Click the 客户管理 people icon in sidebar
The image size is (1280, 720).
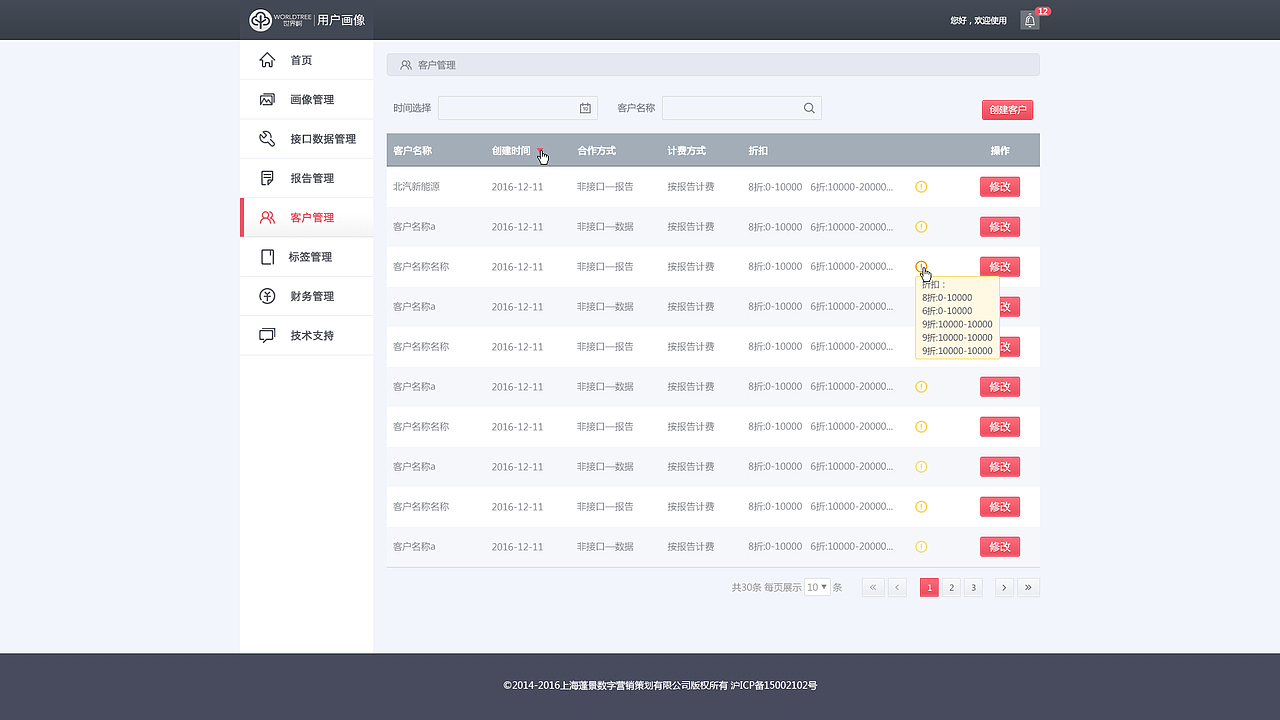[x=266, y=217]
